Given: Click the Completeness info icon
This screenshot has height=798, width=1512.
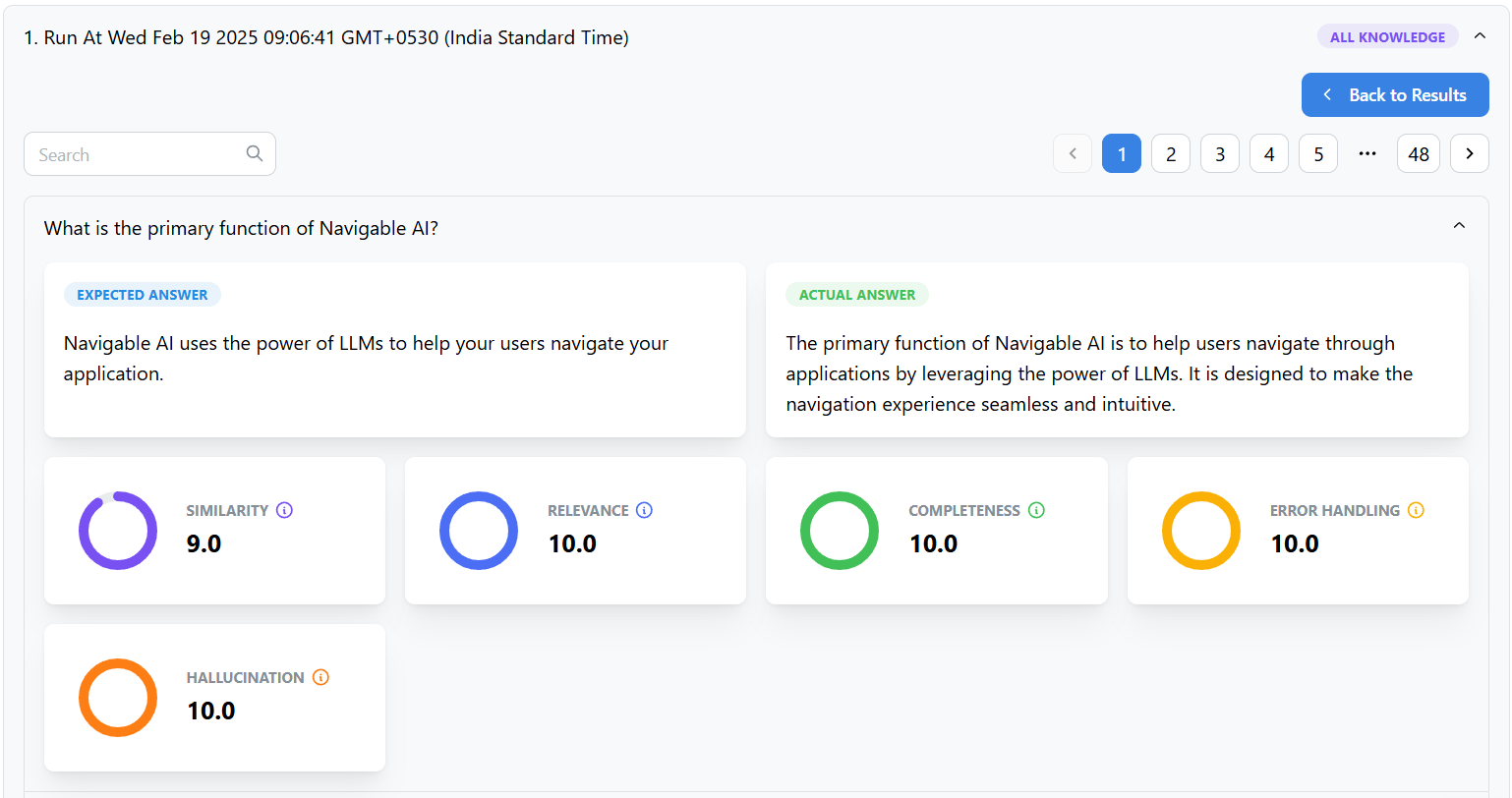Looking at the screenshot, I should click(x=1036, y=510).
